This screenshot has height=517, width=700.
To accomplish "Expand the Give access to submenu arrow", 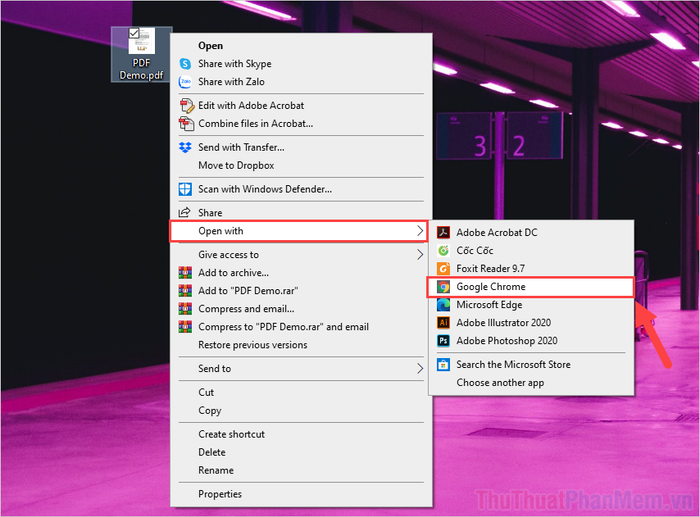I will click(420, 254).
